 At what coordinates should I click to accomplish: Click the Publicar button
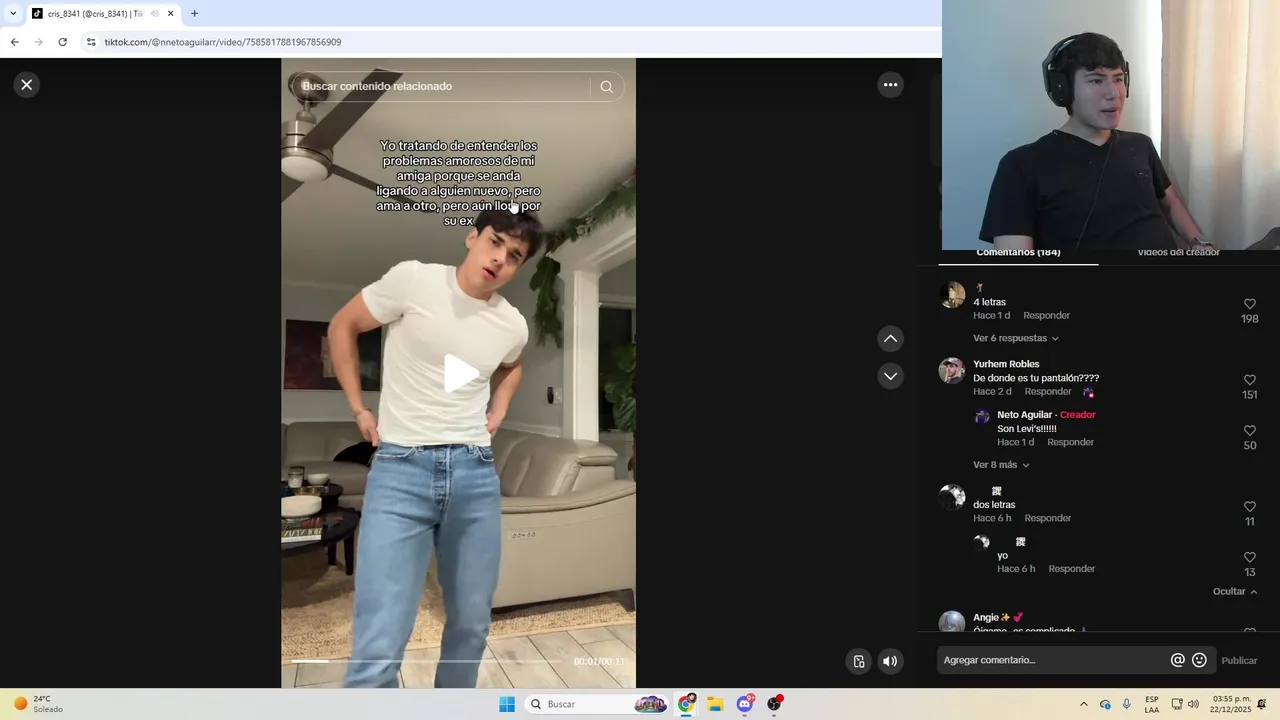tap(1239, 661)
